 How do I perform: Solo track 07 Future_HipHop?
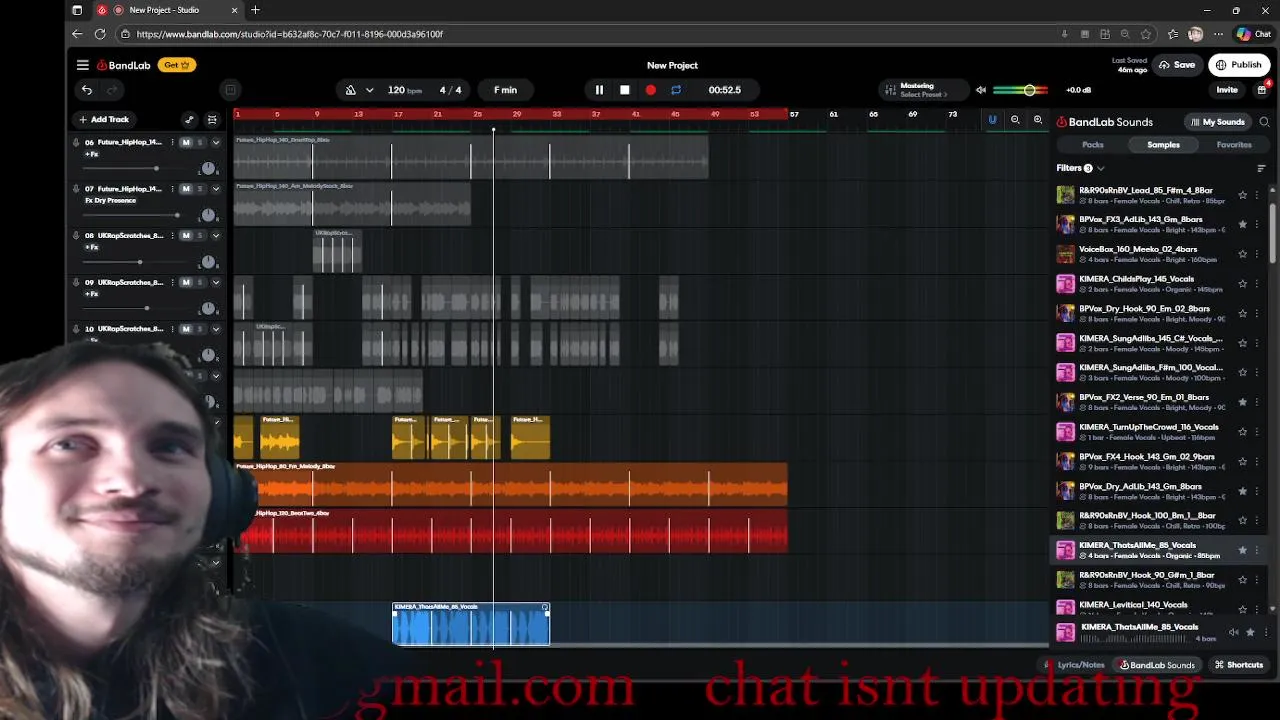(200, 189)
